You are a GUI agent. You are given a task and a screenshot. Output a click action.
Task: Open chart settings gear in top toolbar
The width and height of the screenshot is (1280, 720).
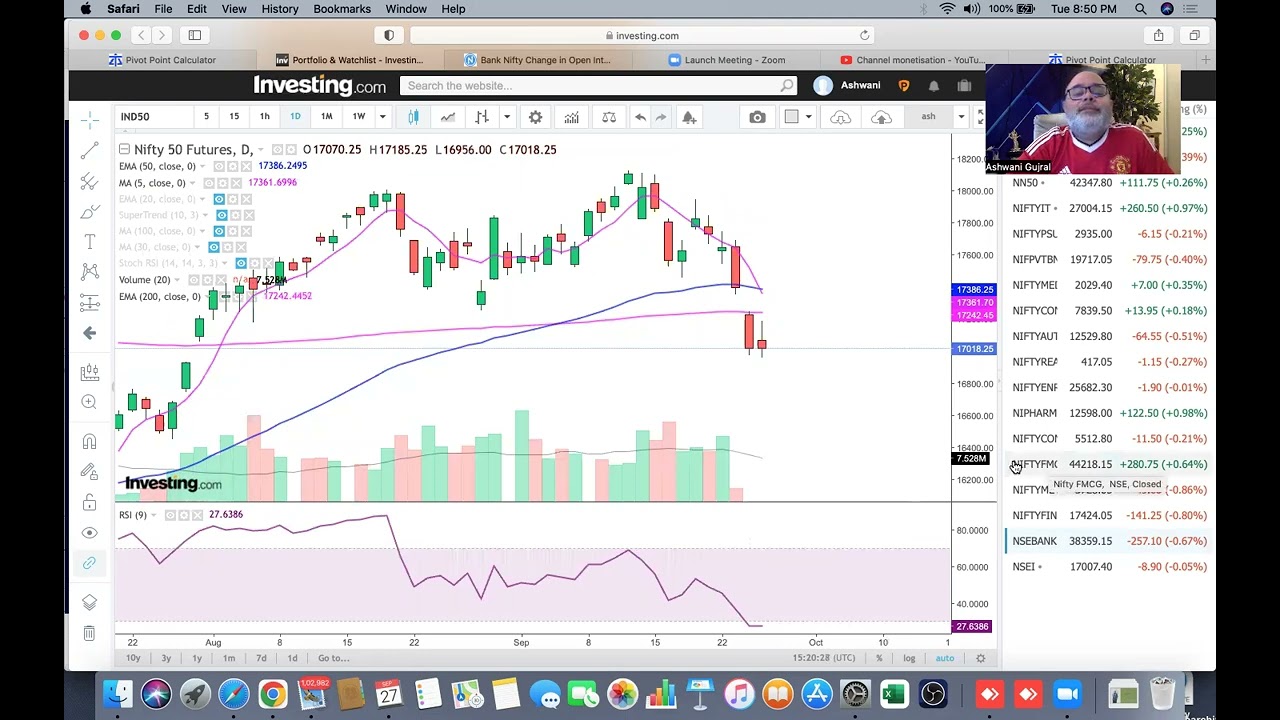point(535,117)
